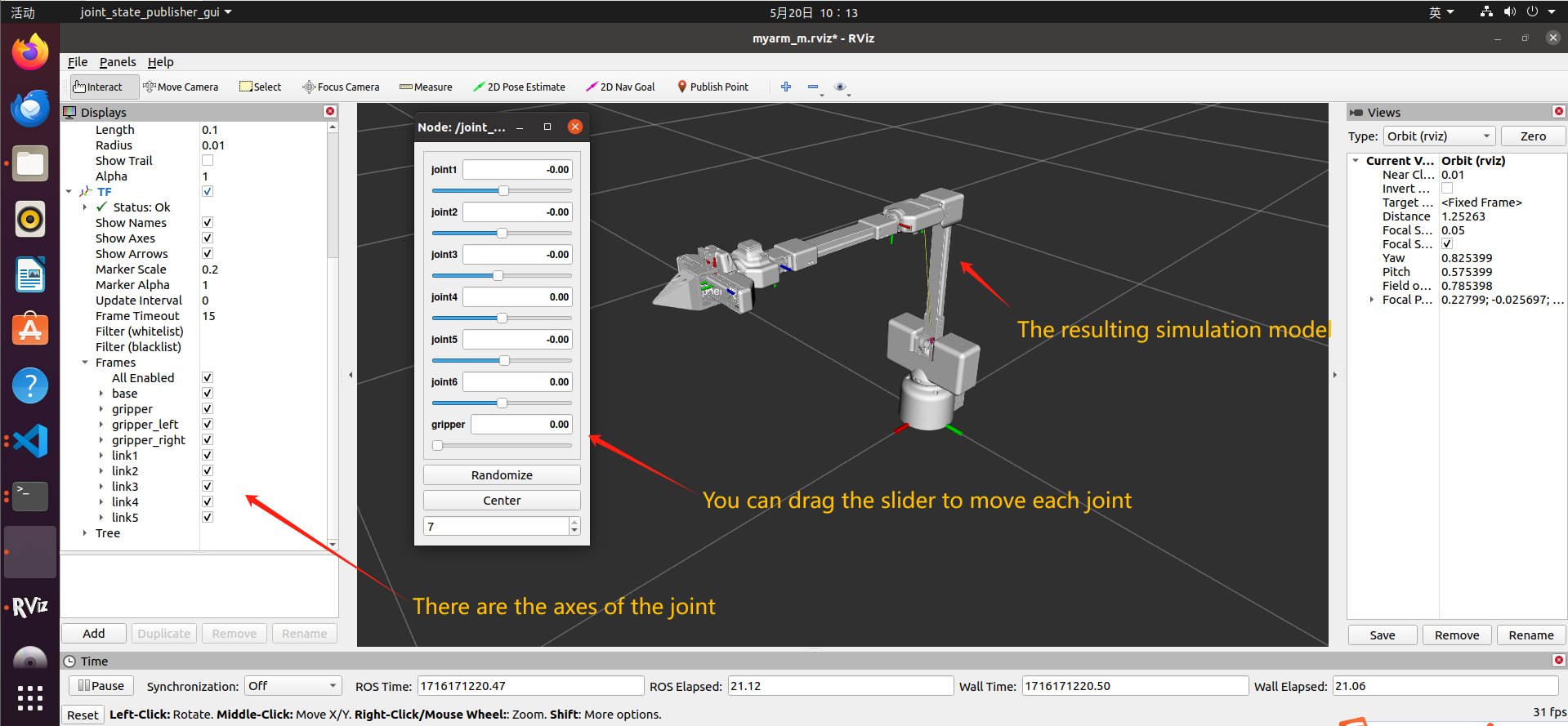Uncheck the gripper_left frame checkbox
The height and width of the screenshot is (726, 1568).
pyautogui.click(x=208, y=425)
